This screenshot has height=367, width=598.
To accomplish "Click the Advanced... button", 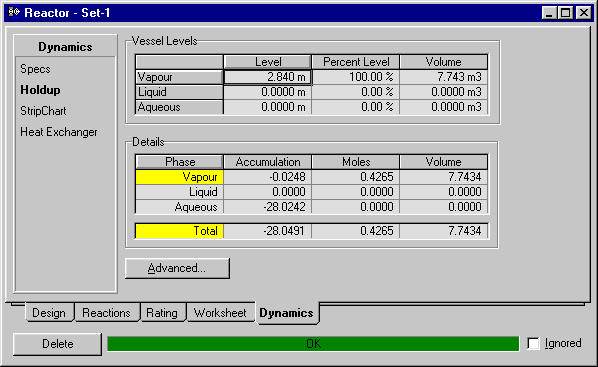I will (x=177, y=268).
